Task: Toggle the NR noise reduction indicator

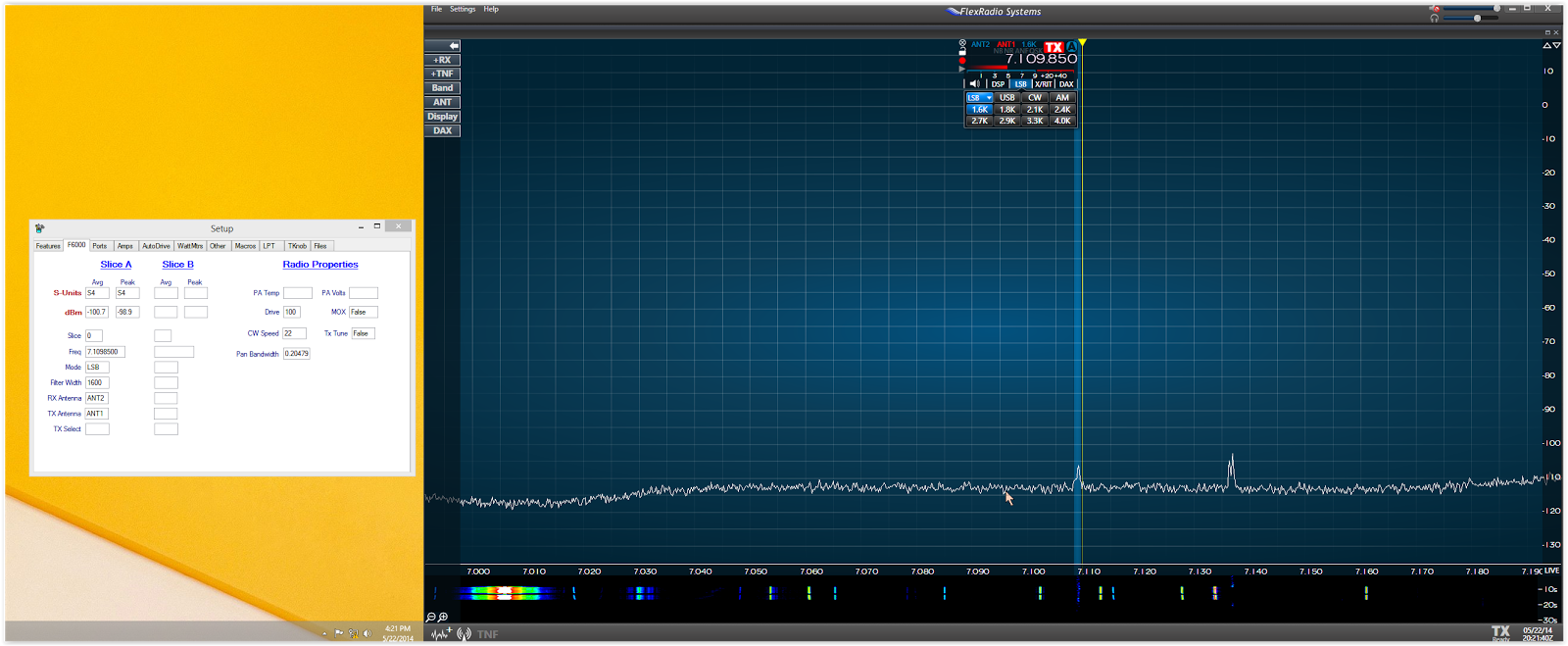Action: 1009,51
